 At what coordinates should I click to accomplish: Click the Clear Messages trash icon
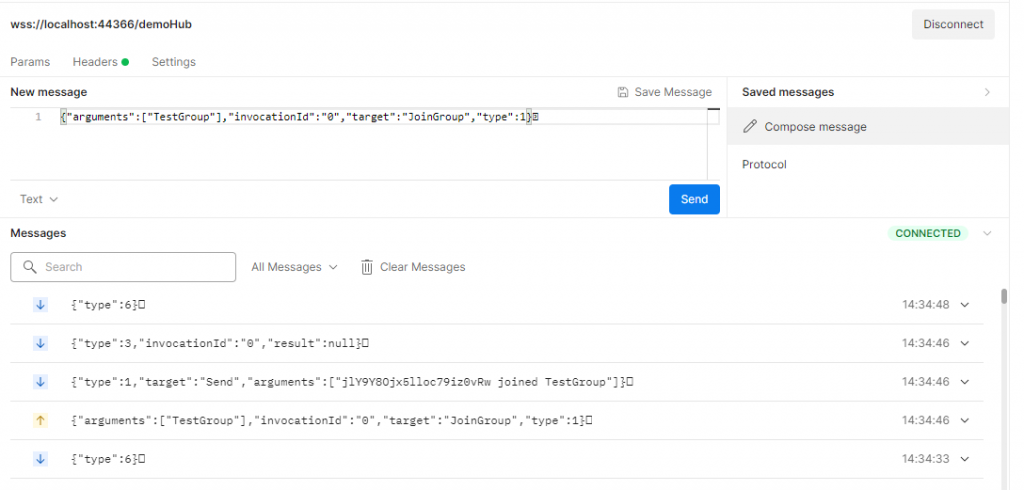tap(367, 267)
